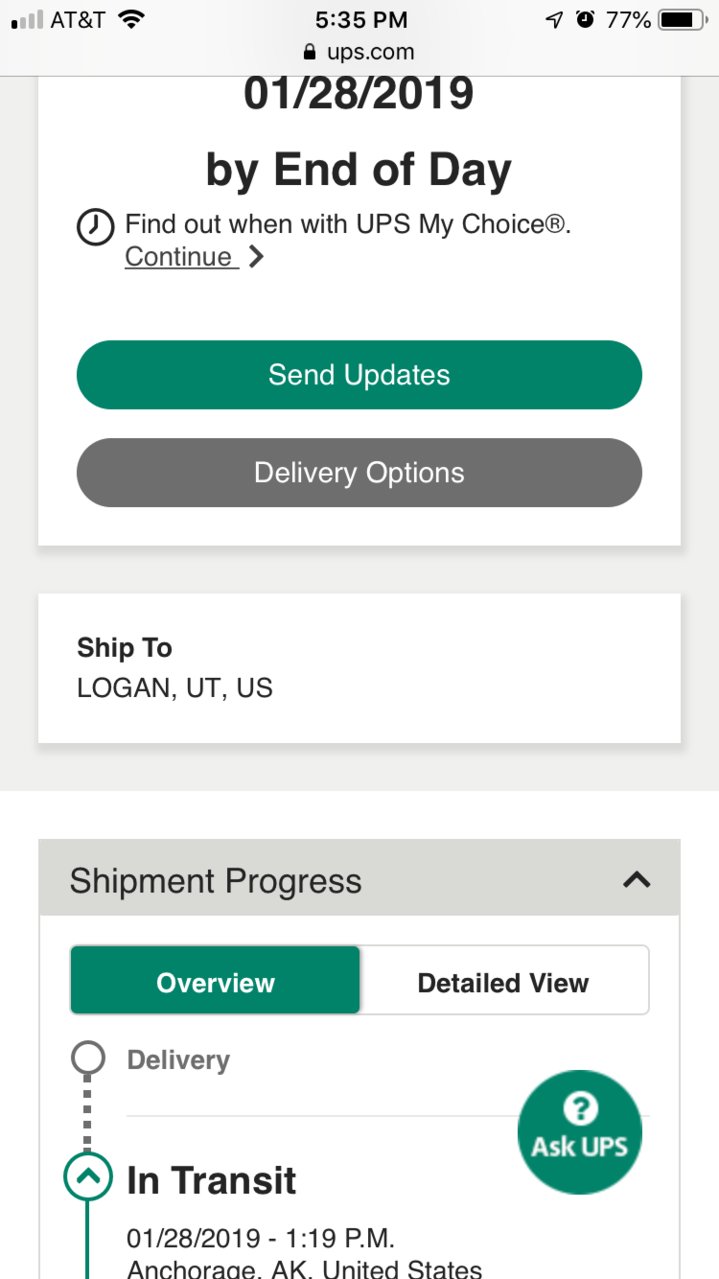Open Delivery Options
Viewport: 719px width, 1279px height.
point(359,472)
